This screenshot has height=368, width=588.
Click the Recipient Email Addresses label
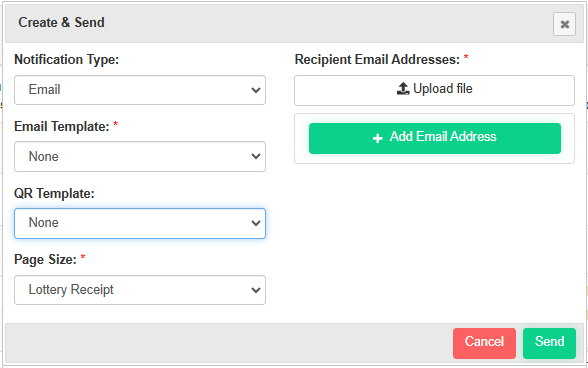377,60
